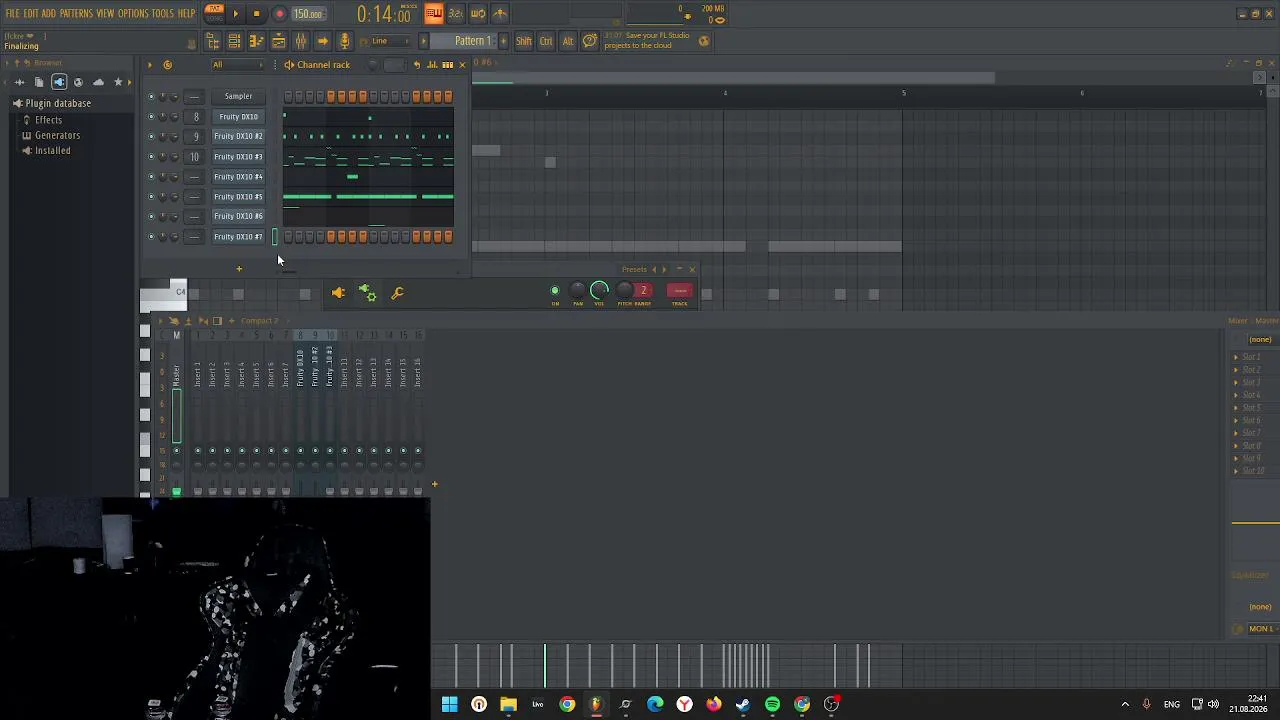This screenshot has width=1280, height=720.
Task: Click the stop button in transport
Action: [x=256, y=14]
